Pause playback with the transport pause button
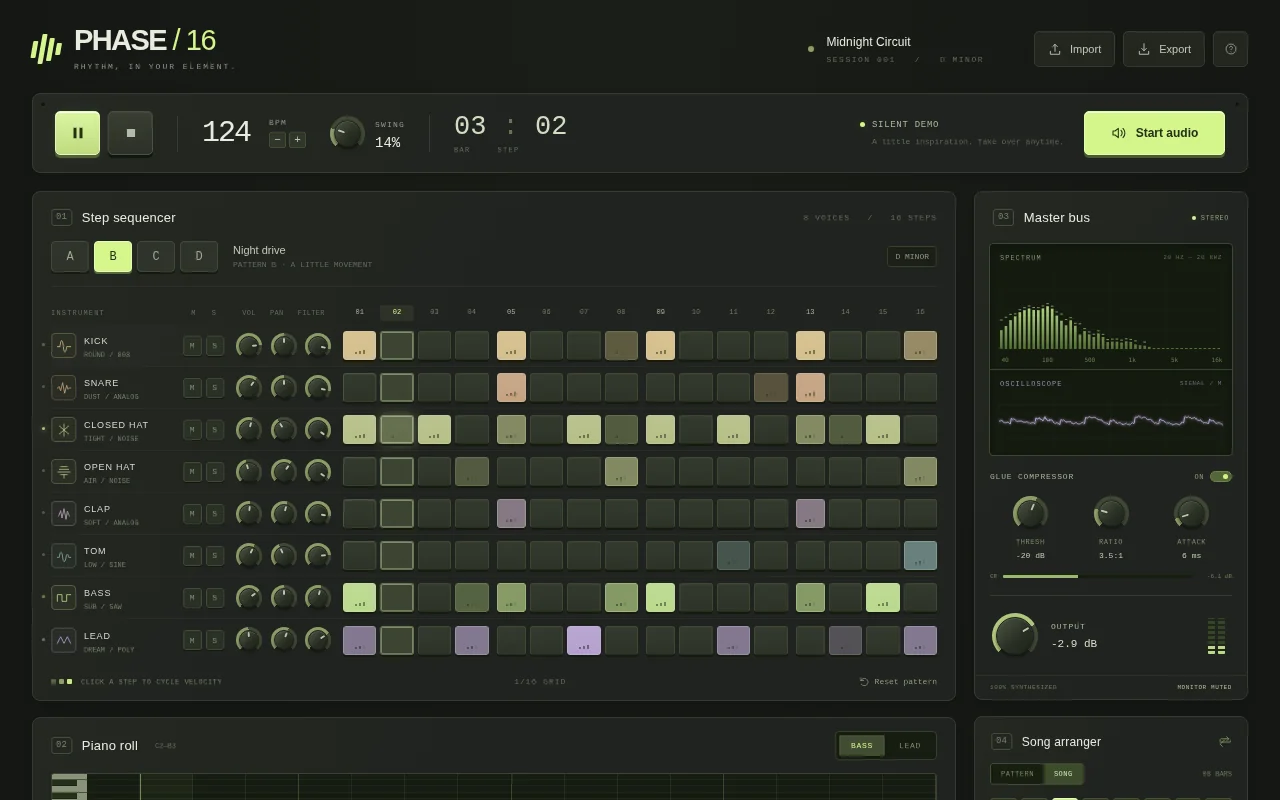The height and width of the screenshot is (800, 1280). (x=77, y=133)
